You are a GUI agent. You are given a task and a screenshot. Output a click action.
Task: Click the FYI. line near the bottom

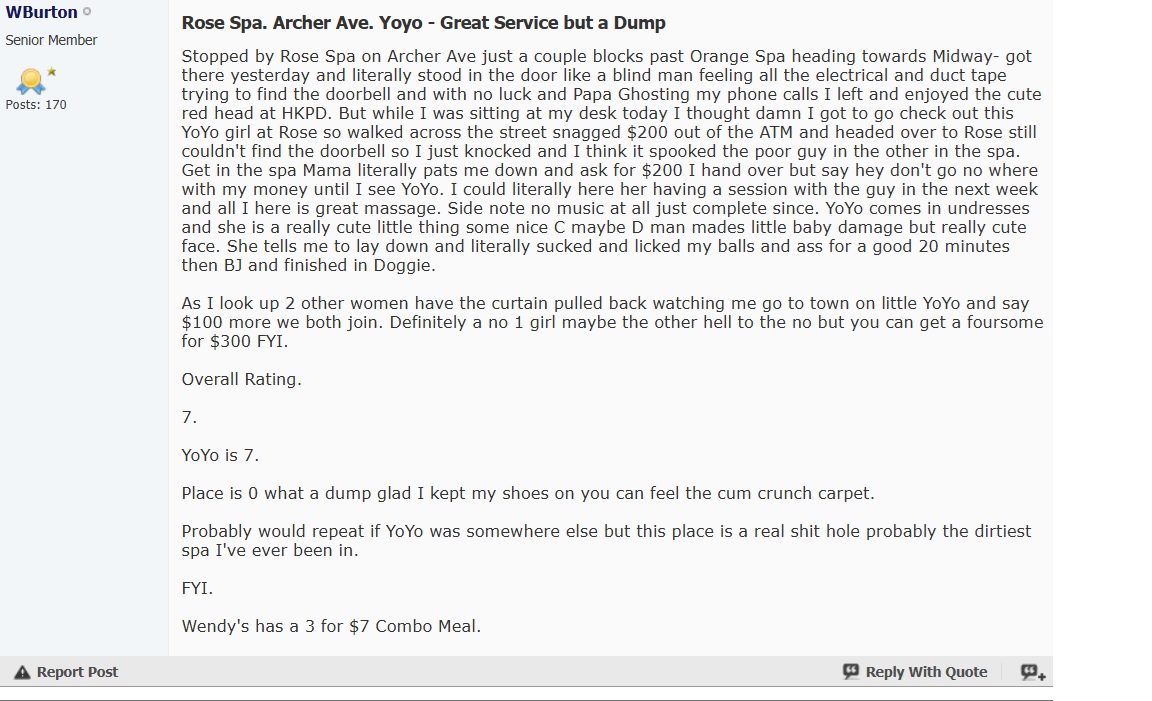click(197, 589)
